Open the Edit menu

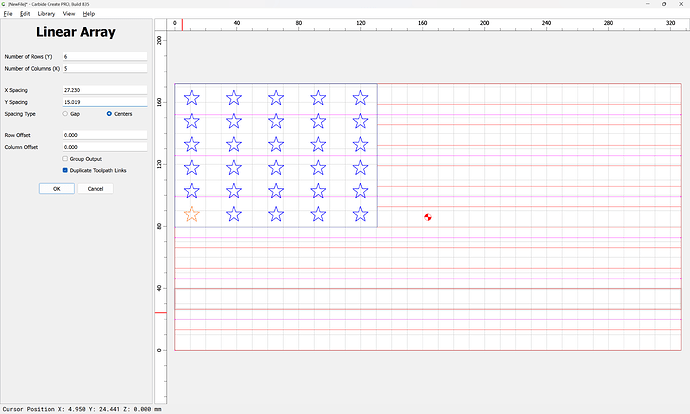click(24, 14)
